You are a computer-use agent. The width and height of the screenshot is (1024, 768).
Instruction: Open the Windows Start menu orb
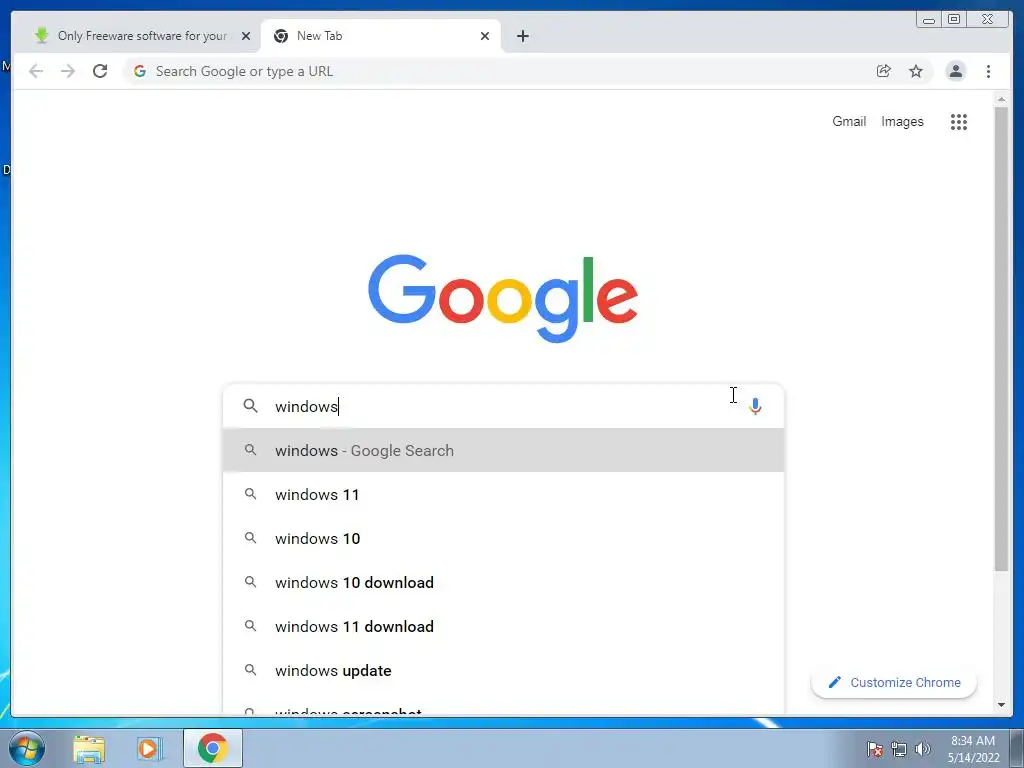tap(27, 748)
